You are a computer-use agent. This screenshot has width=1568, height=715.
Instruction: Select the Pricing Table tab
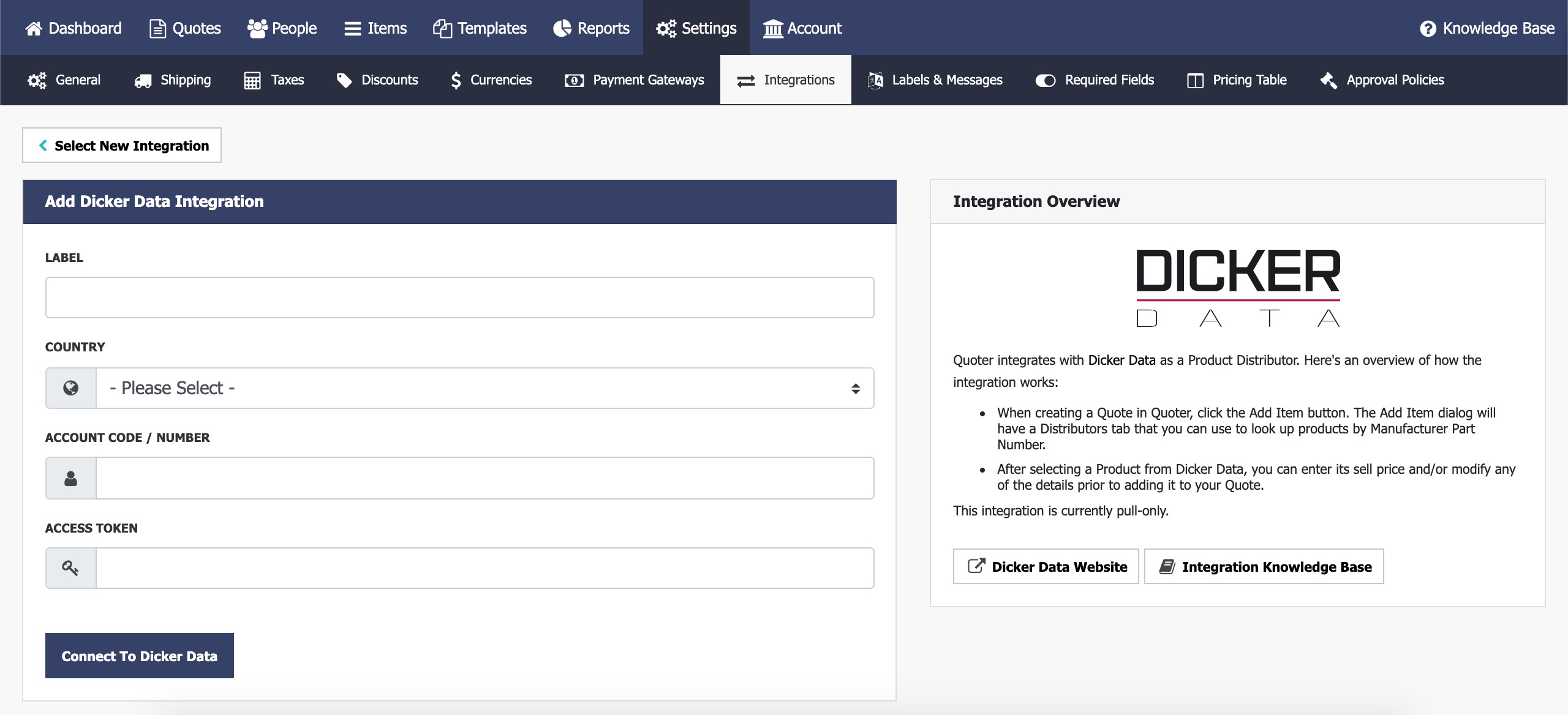1237,80
